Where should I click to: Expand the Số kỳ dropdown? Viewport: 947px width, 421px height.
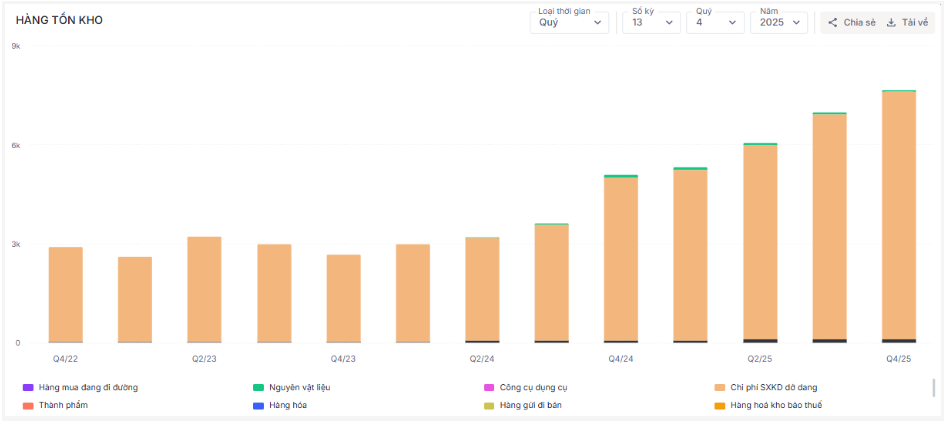coord(651,22)
